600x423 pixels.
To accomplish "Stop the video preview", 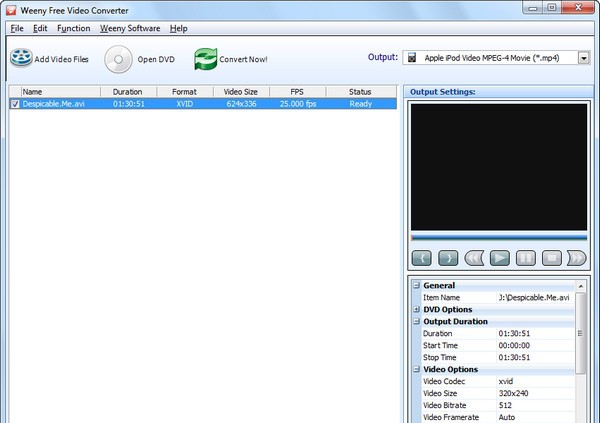I will coord(551,258).
